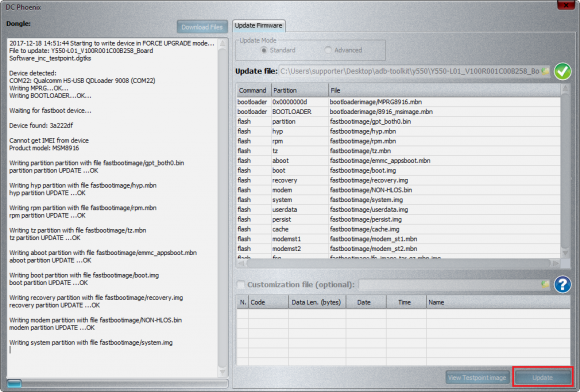Click the progress bar below the log
580x392 pixels.
coord(118,383)
